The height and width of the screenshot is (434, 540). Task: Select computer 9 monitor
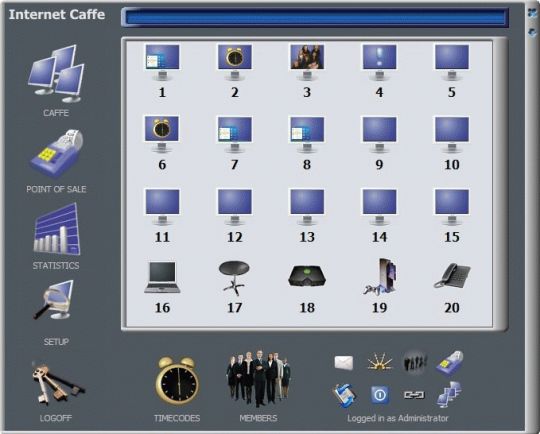[379, 134]
